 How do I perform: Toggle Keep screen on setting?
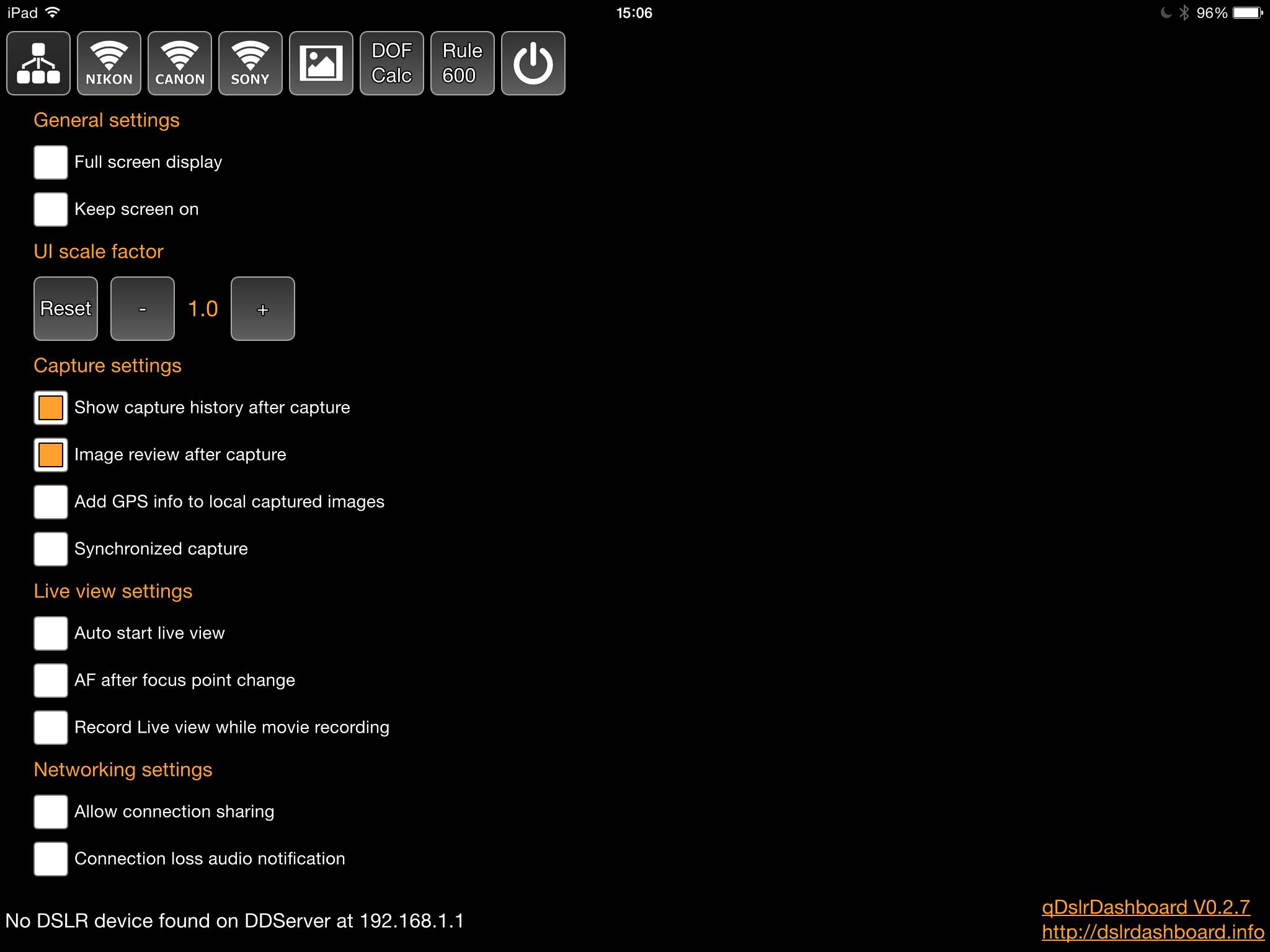[51, 209]
